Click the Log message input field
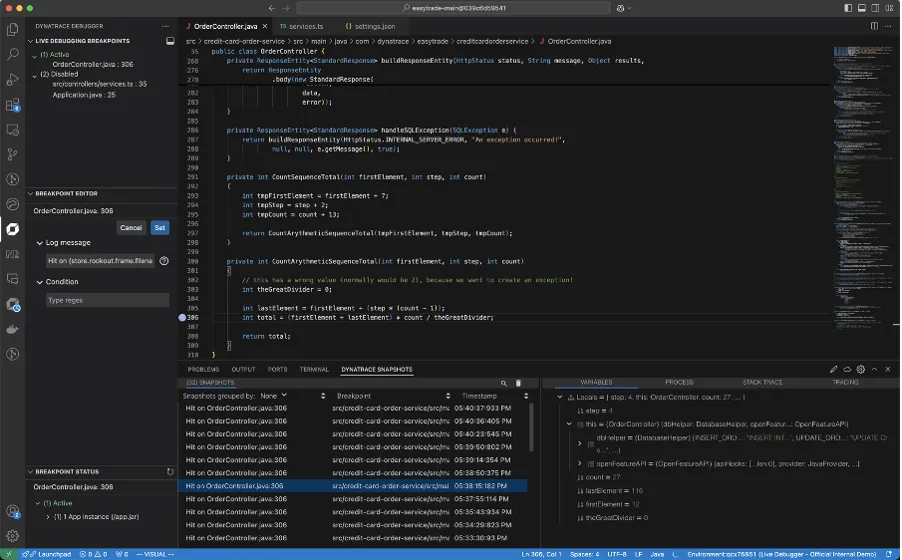 (100, 261)
